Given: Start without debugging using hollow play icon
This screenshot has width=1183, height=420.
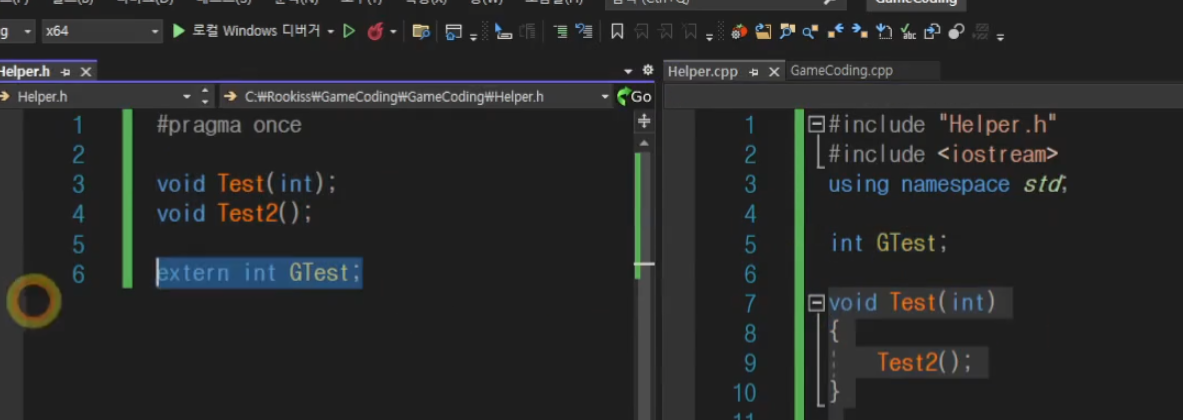Looking at the screenshot, I should [349, 32].
